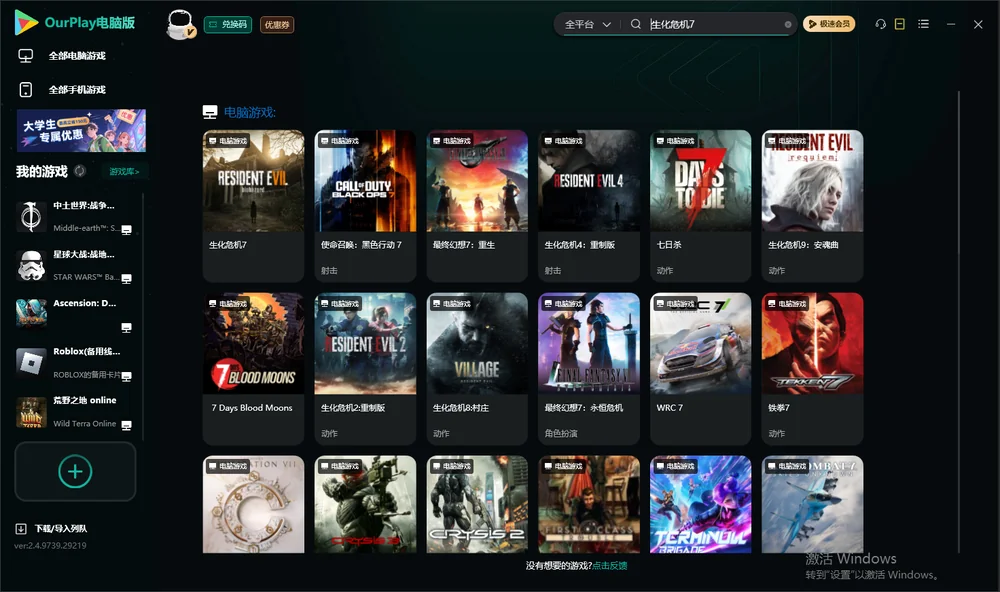Click the OurPlay logo icon
The height and width of the screenshot is (592, 1000).
tap(26, 22)
